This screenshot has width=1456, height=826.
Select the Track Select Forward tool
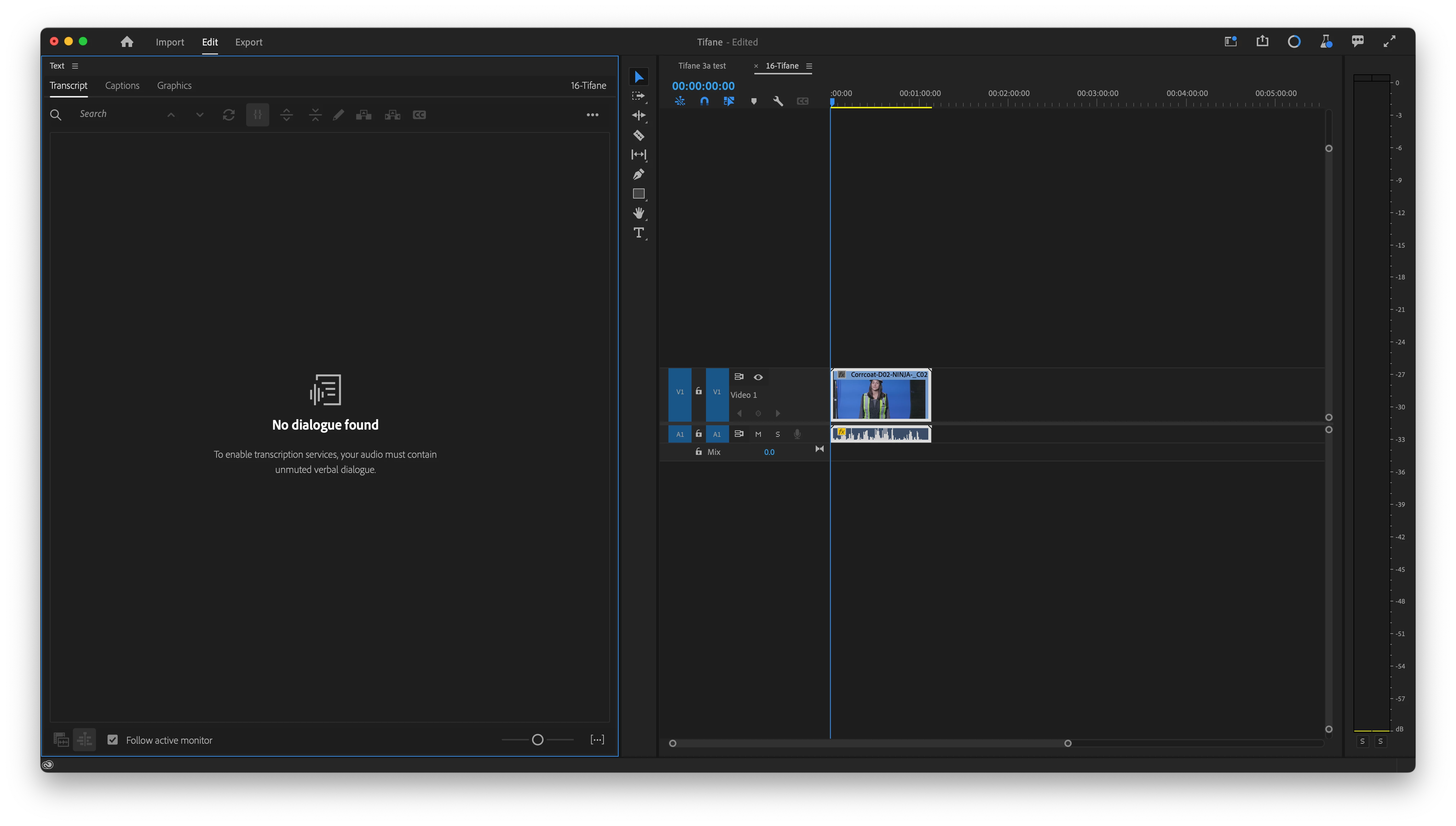[x=638, y=96]
